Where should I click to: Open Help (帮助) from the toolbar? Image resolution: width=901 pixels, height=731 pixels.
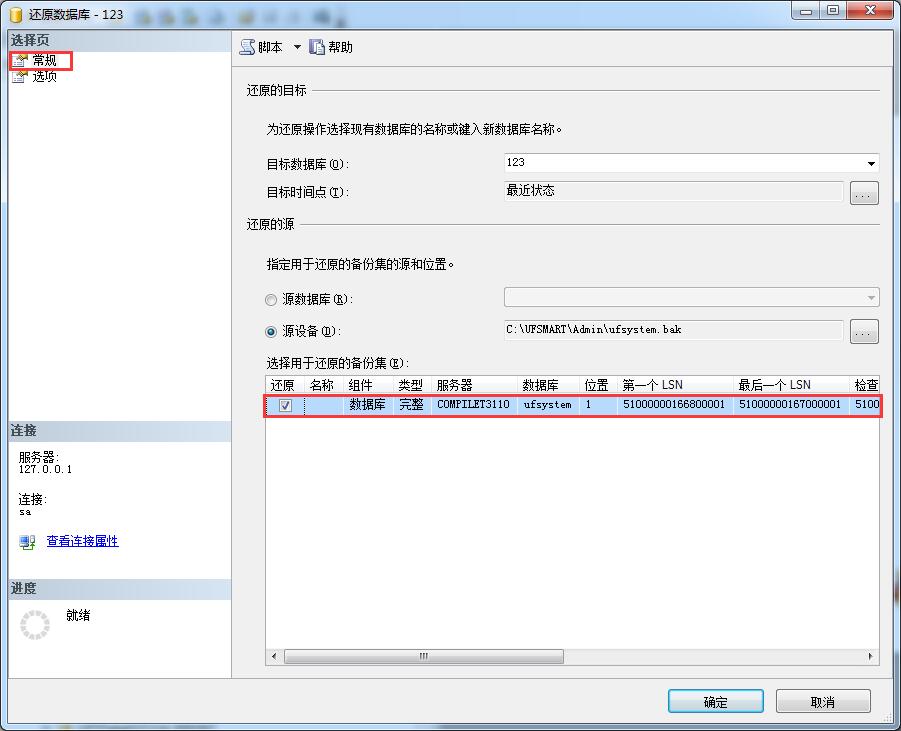331,47
